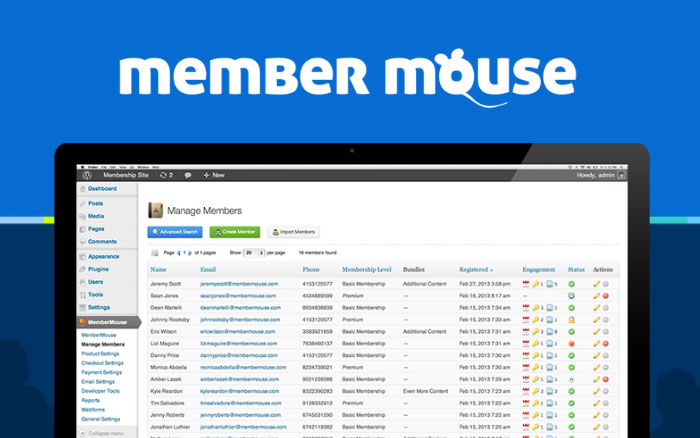Edit member Jonathan Luthier with pencil icon
Image resolution: width=700 pixels, height=438 pixels.
[596, 427]
